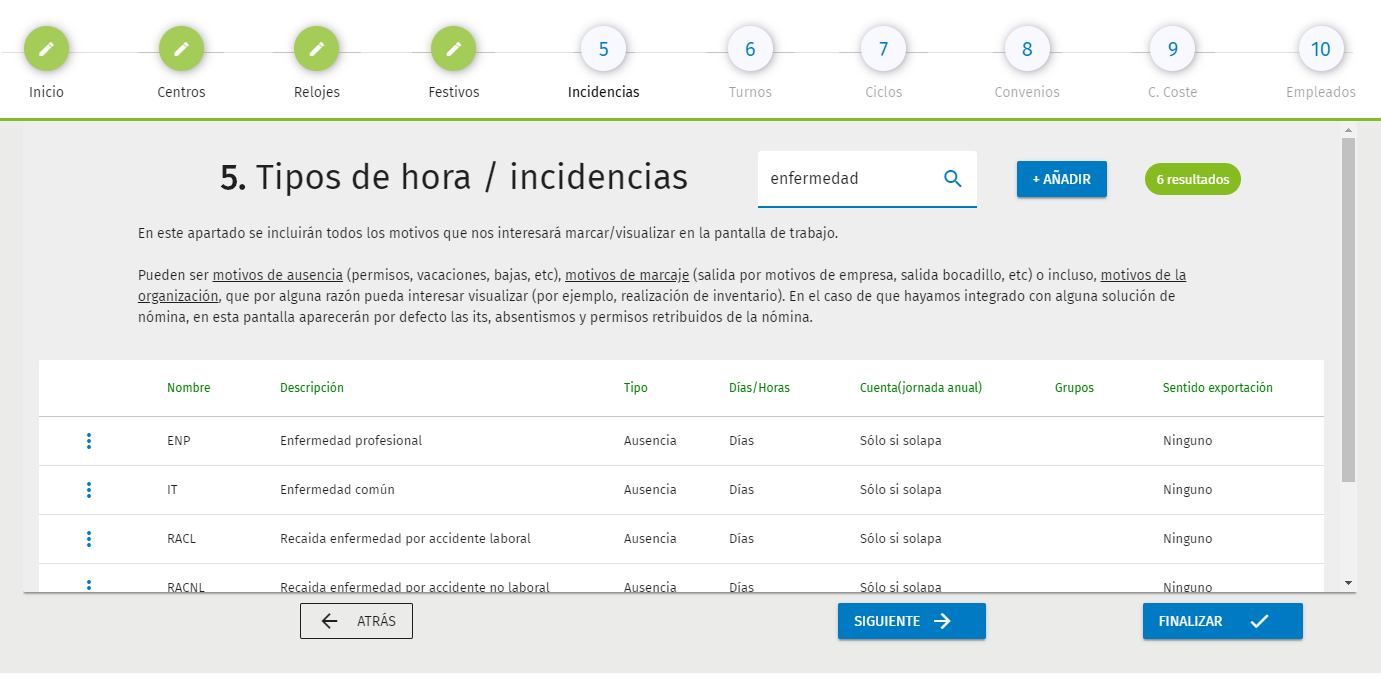
Task: Select step 5 circle for Incidencias
Action: (603, 49)
